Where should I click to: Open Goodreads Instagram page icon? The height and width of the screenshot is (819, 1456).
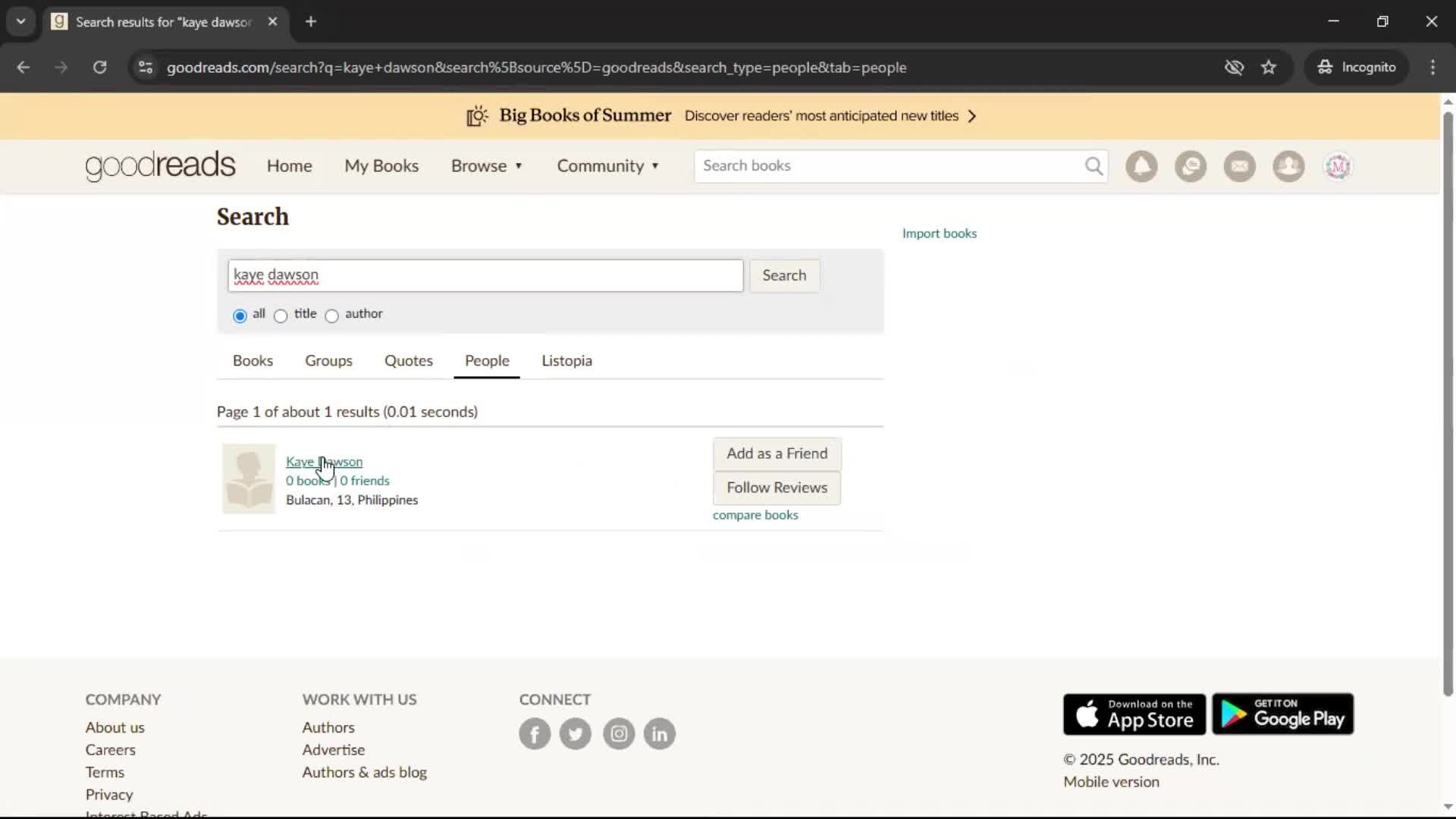[x=619, y=733]
